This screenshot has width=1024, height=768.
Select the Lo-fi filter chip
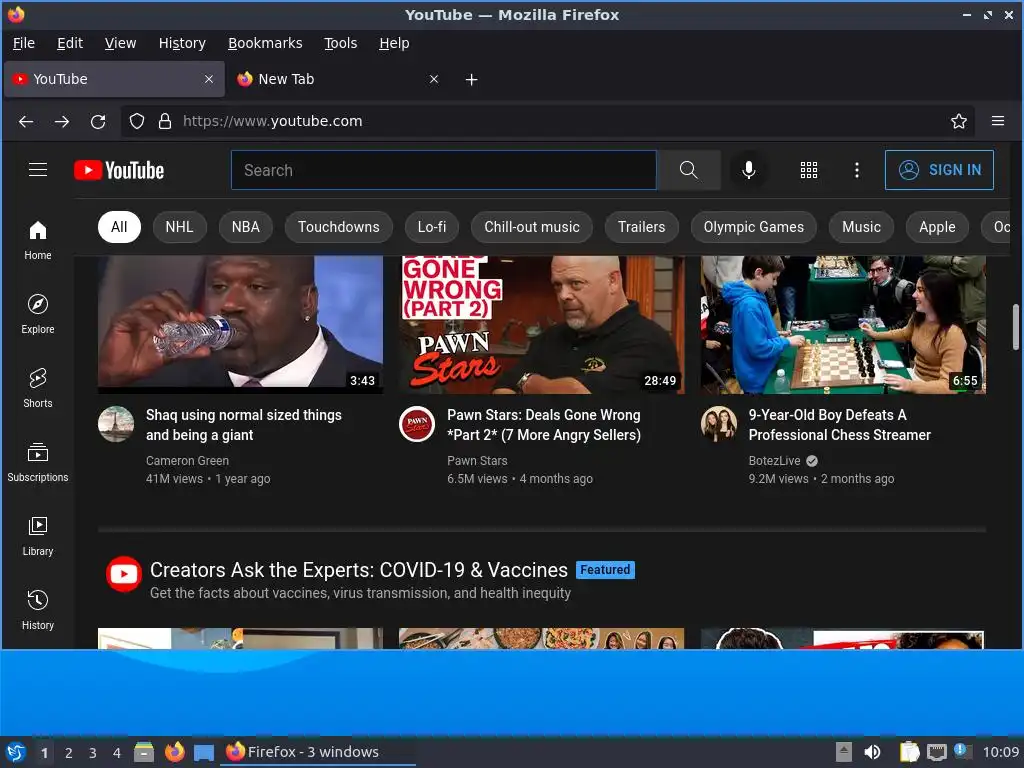432,227
